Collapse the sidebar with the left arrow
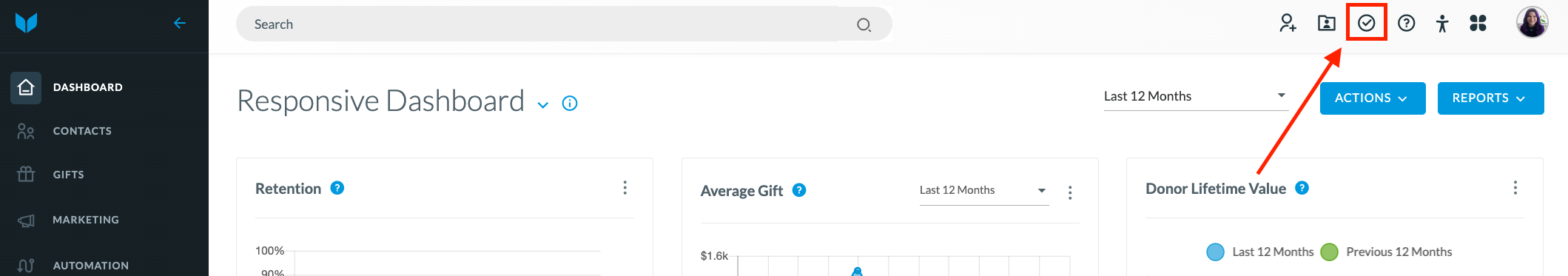 tap(179, 23)
